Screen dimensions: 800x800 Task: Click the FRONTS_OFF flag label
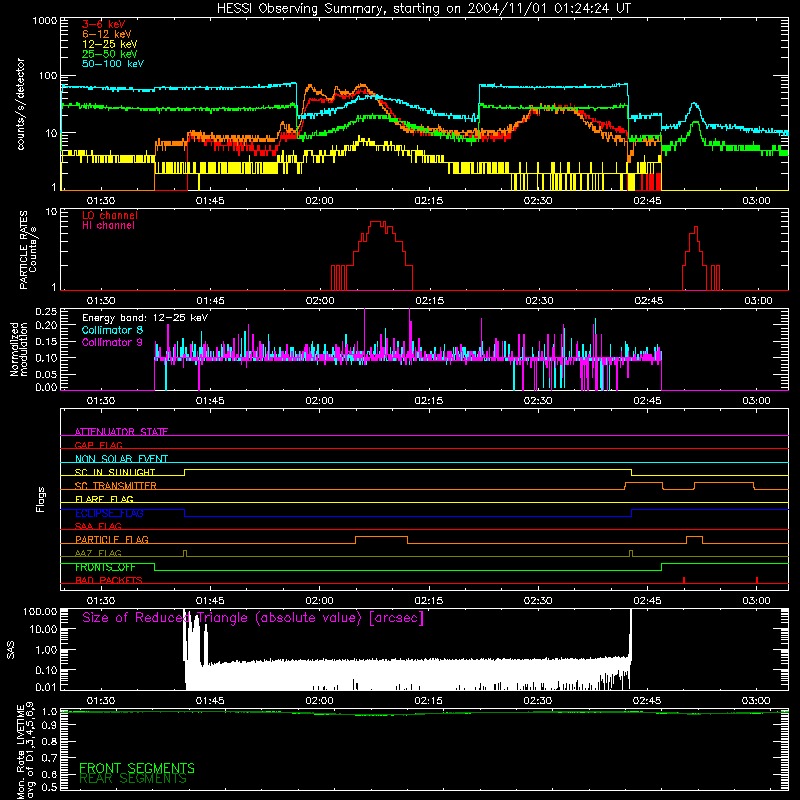pyautogui.click(x=105, y=567)
